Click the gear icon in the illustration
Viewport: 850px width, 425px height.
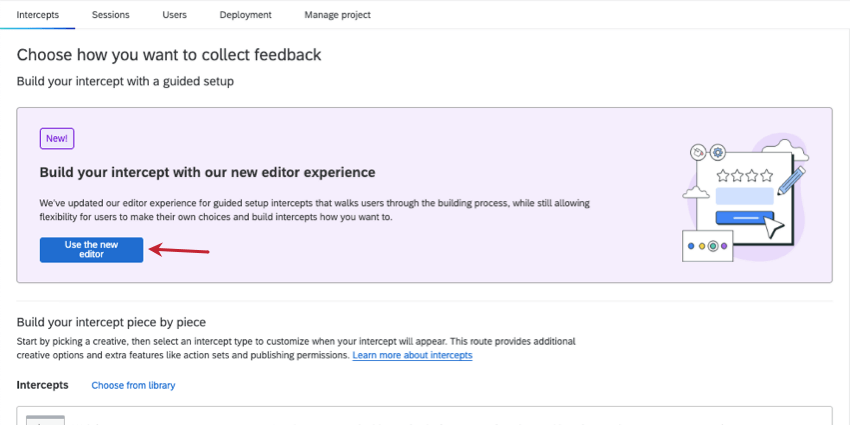(716, 153)
